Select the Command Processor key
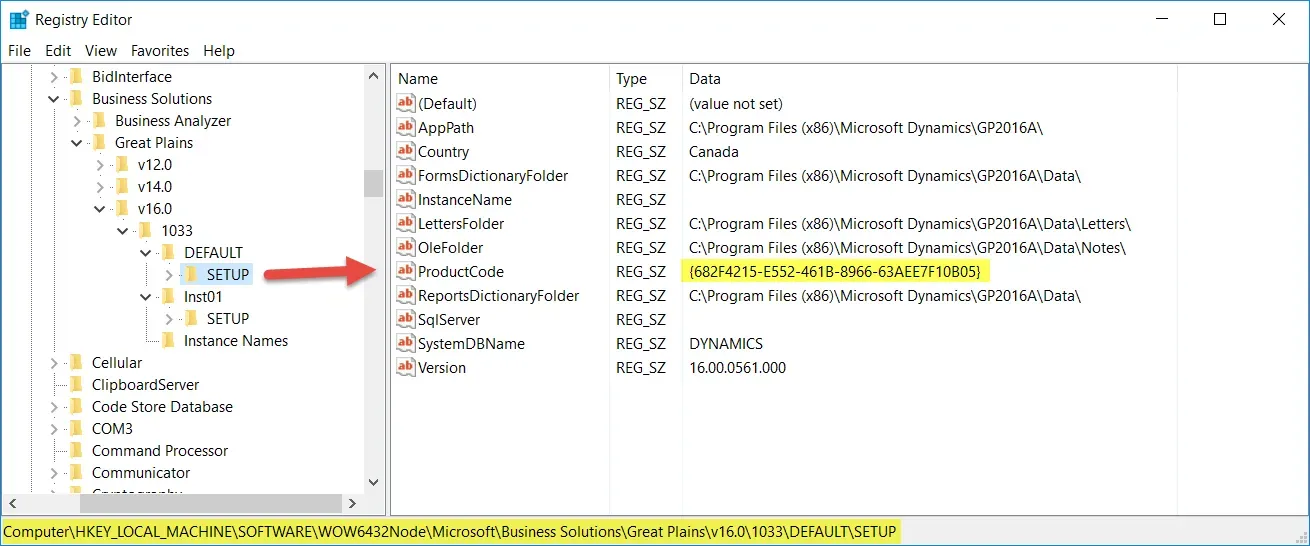 160,451
